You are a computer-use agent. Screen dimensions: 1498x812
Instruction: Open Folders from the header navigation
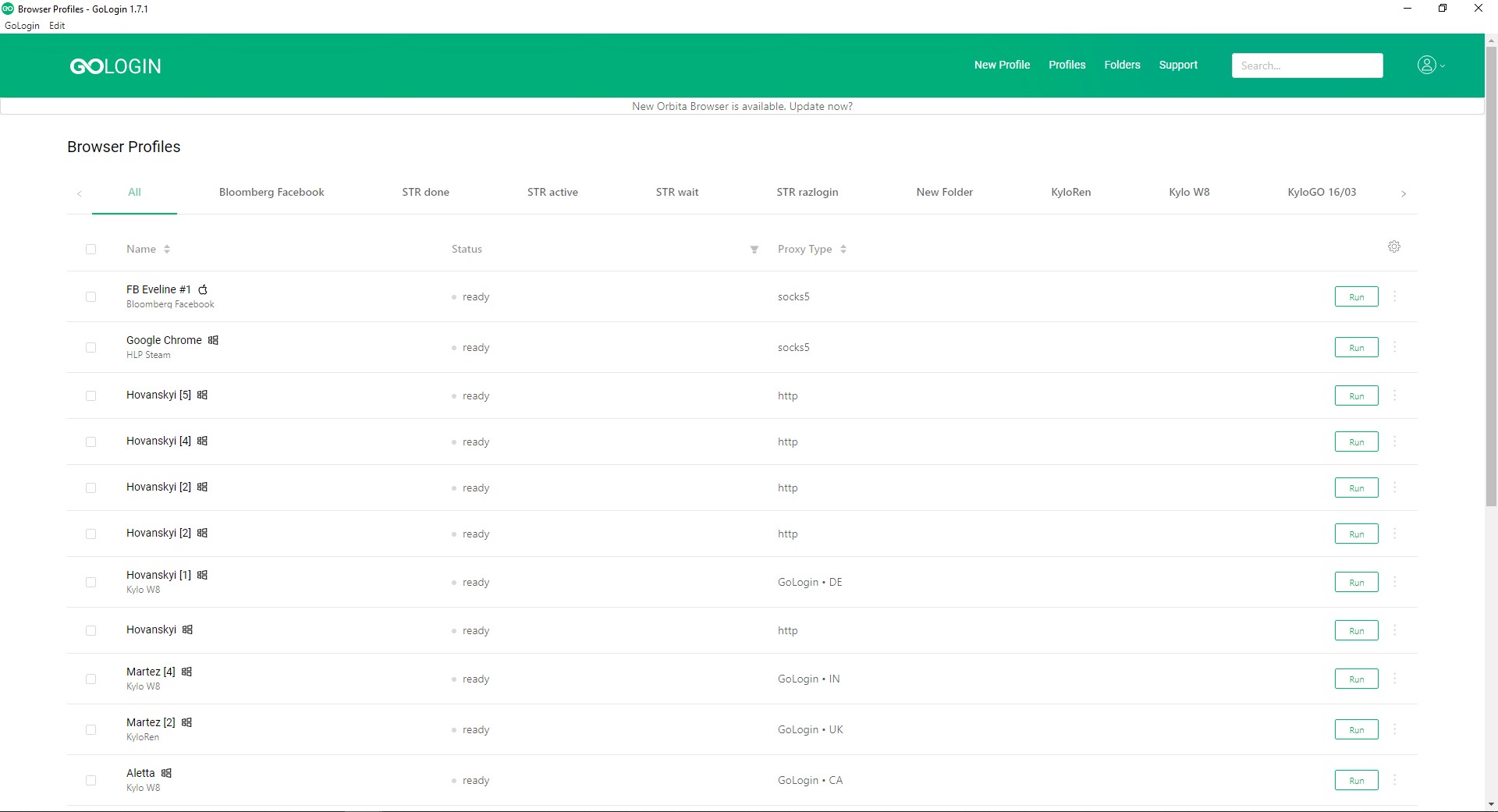pos(1122,65)
